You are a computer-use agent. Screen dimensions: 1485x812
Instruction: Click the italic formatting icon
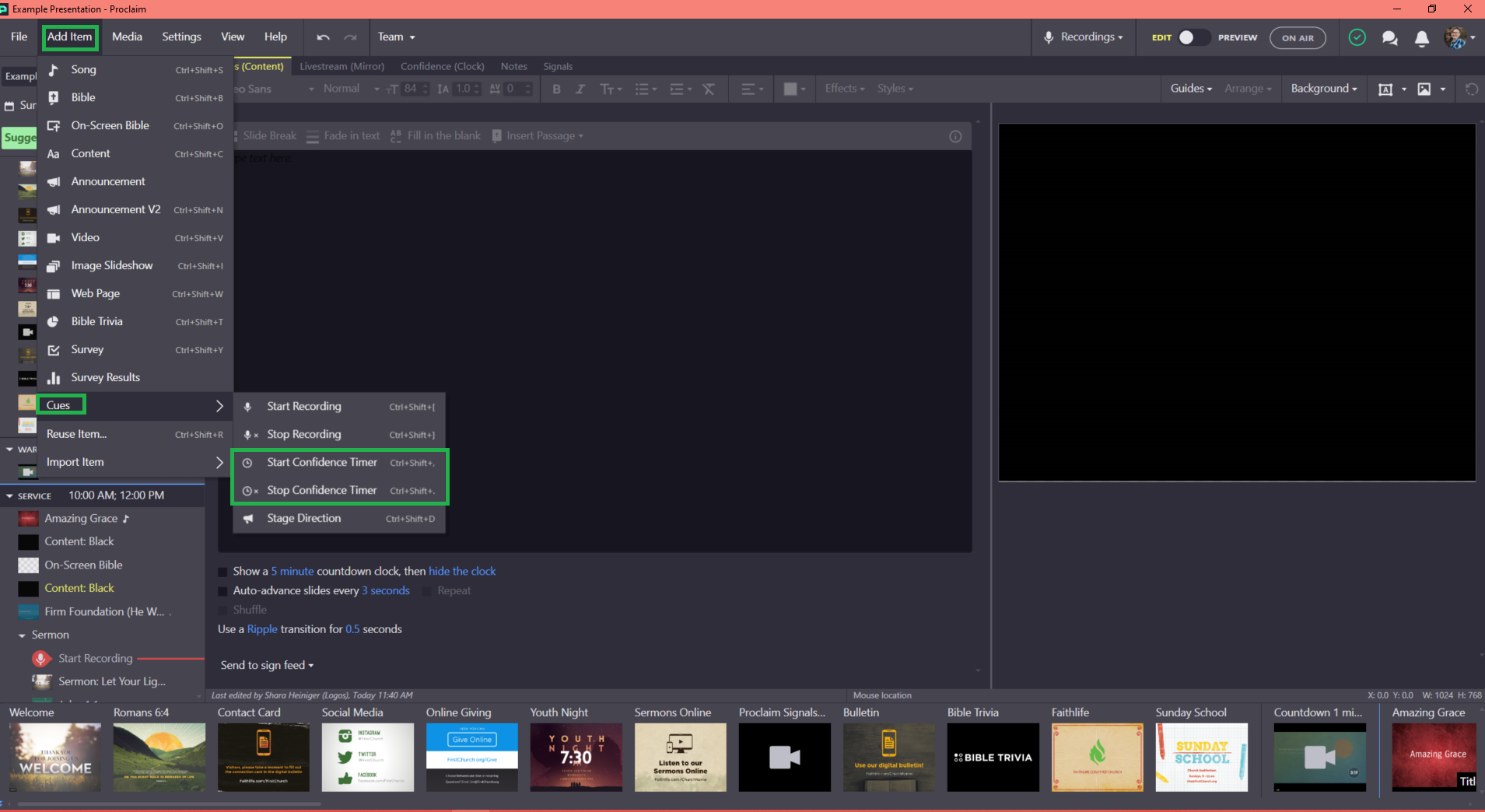click(580, 89)
